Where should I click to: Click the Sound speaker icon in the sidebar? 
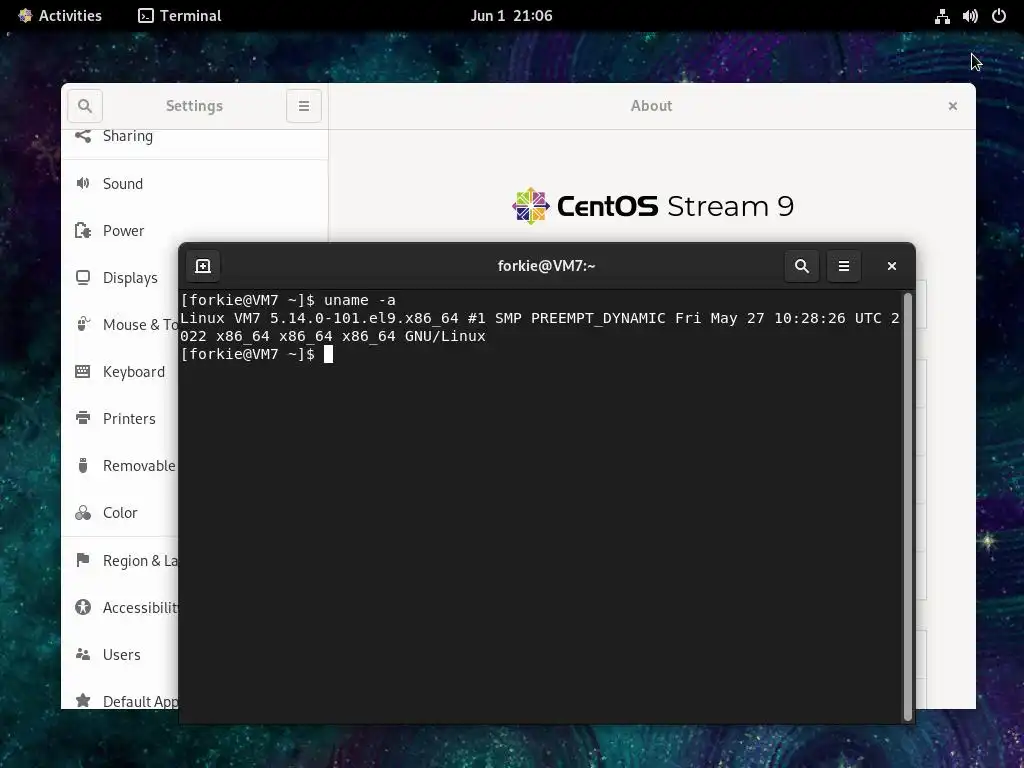click(x=83, y=184)
